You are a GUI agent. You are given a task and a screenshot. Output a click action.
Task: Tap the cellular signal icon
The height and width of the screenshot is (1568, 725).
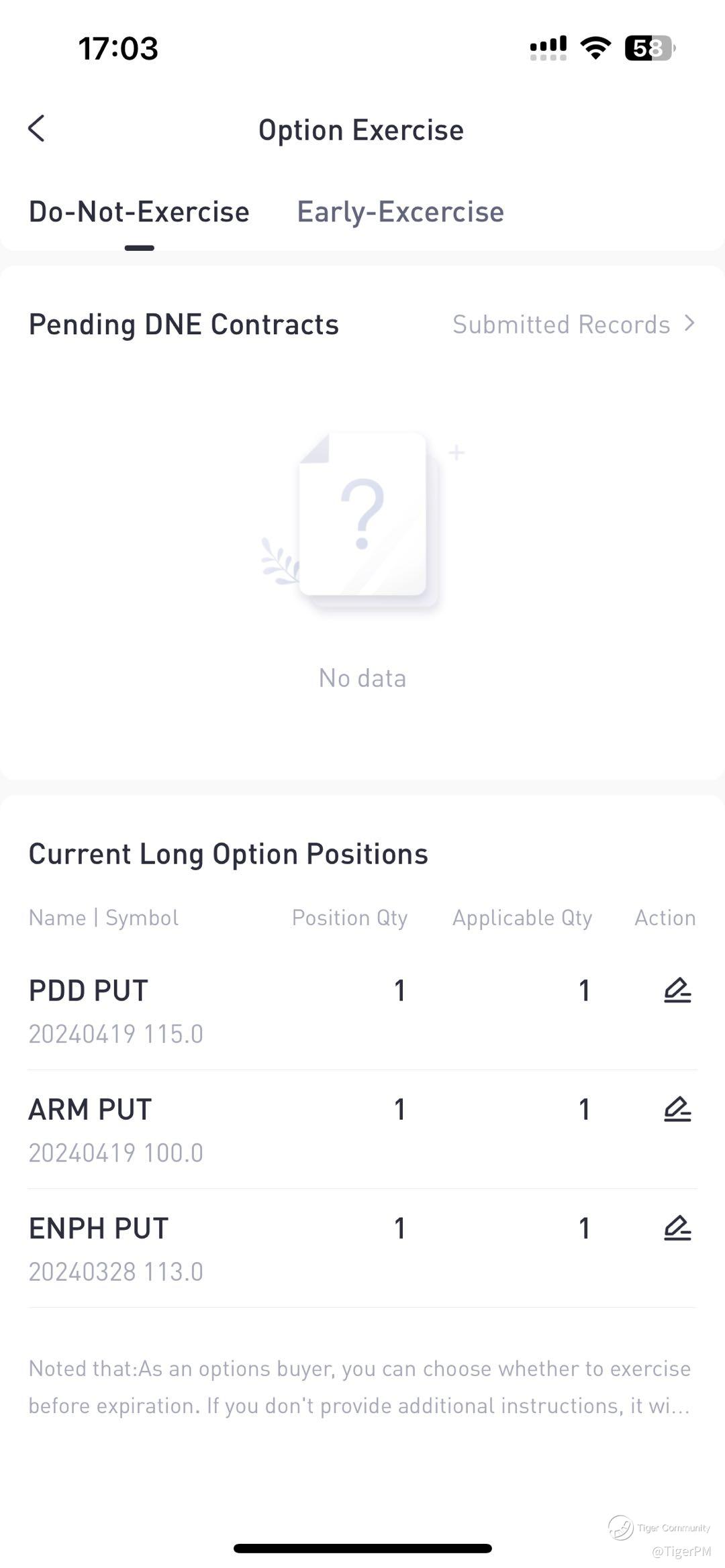click(548, 48)
